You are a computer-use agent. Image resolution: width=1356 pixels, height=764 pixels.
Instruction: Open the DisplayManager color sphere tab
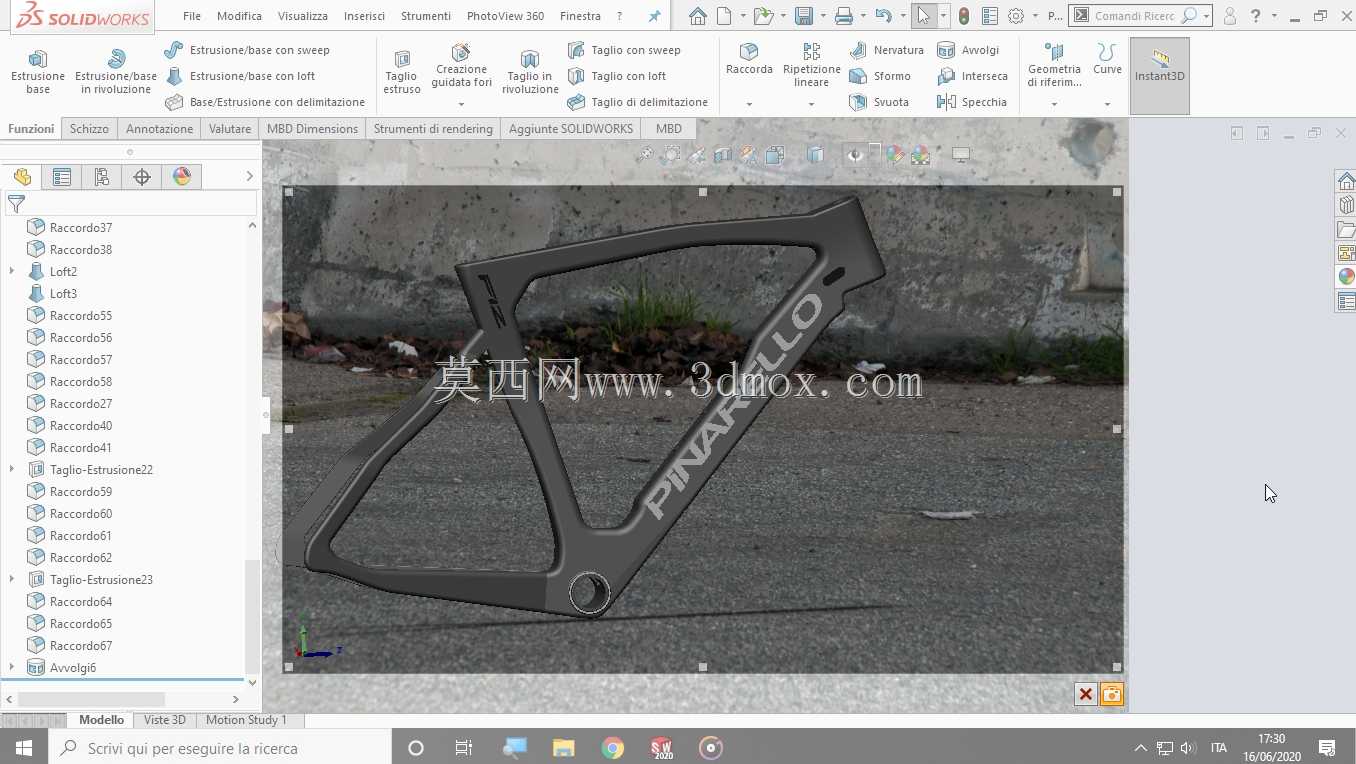tap(182, 177)
